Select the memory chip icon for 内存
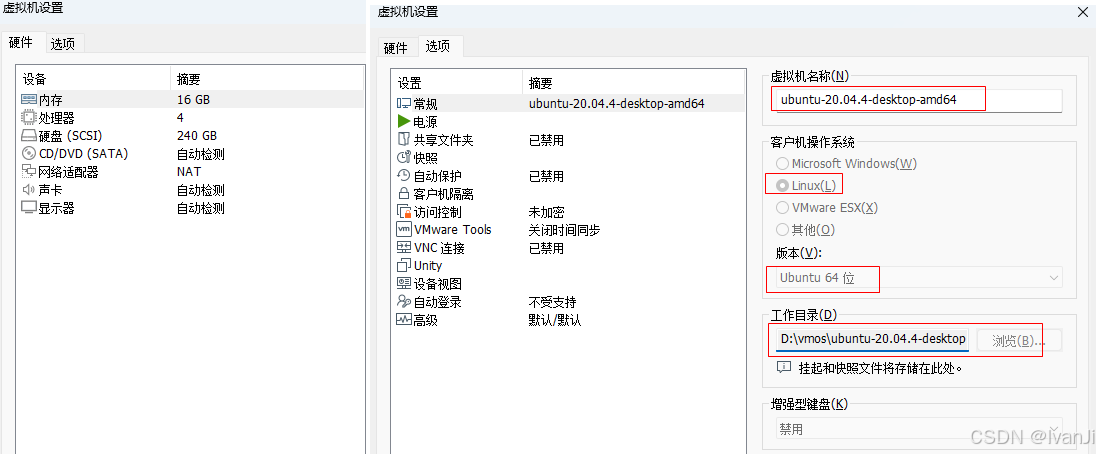 pyautogui.click(x=29, y=99)
